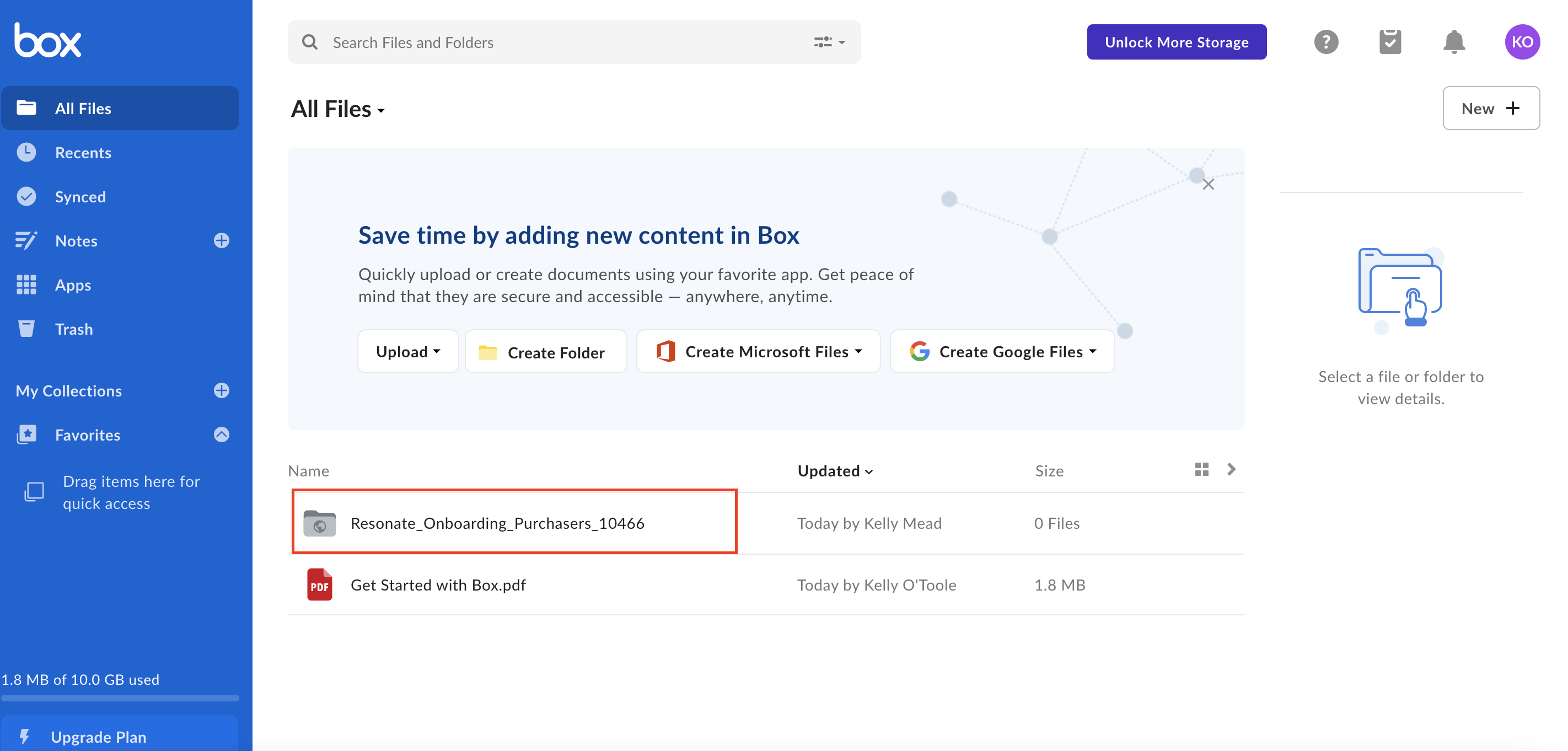The width and height of the screenshot is (1568, 751).
Task: Click "Today by Kelly O'Toole" text
Action: 877,584
